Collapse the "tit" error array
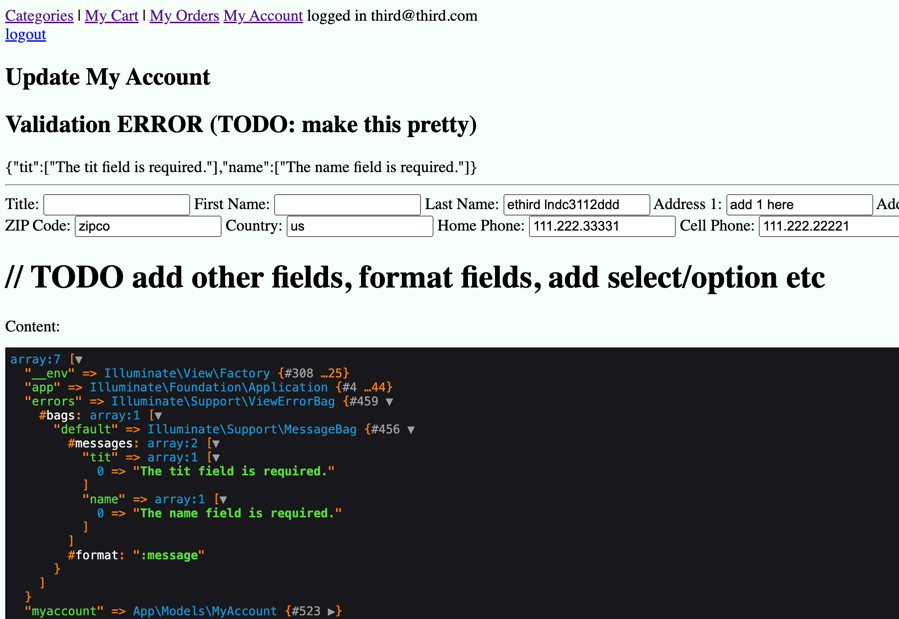 [215, 458]
